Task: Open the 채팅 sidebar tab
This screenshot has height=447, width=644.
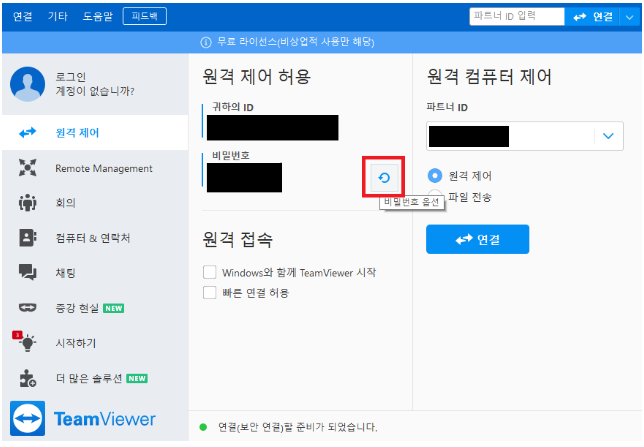Action: (95, 273)
